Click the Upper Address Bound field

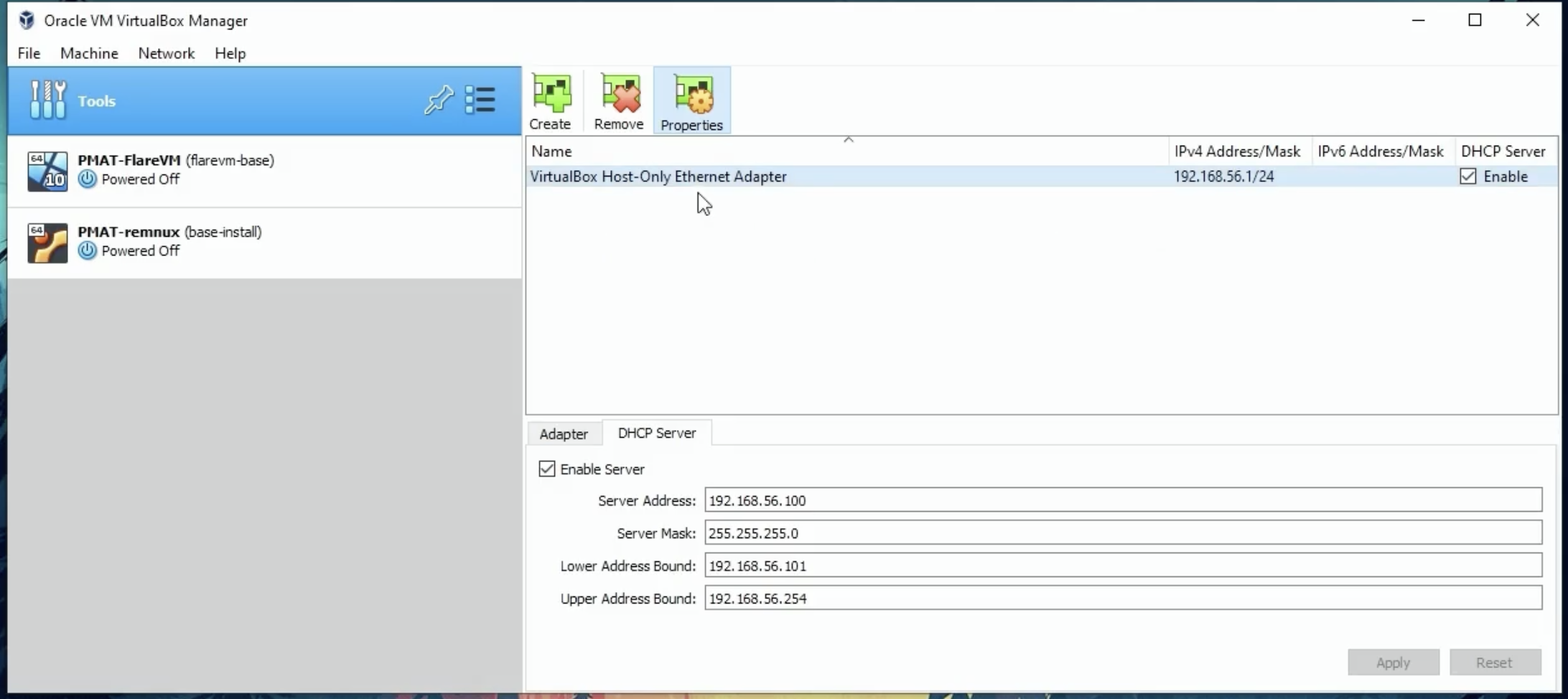click(x=1123, y=598)
